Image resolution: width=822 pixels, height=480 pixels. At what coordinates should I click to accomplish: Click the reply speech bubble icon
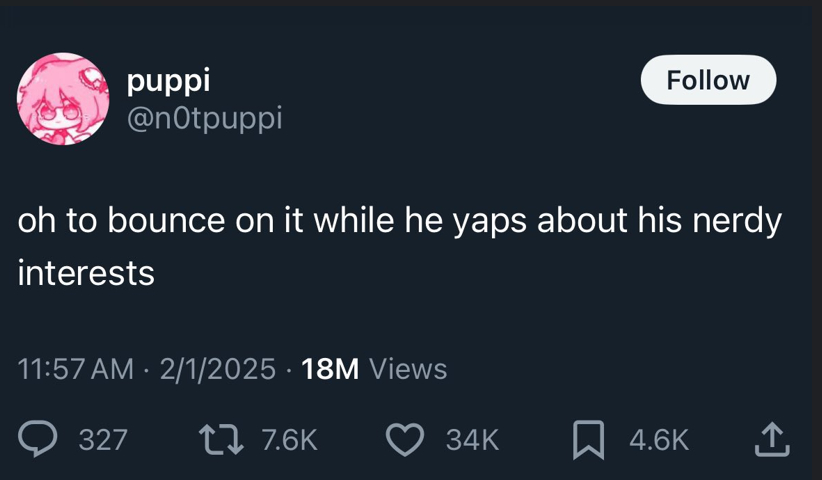tap(39, 439)
